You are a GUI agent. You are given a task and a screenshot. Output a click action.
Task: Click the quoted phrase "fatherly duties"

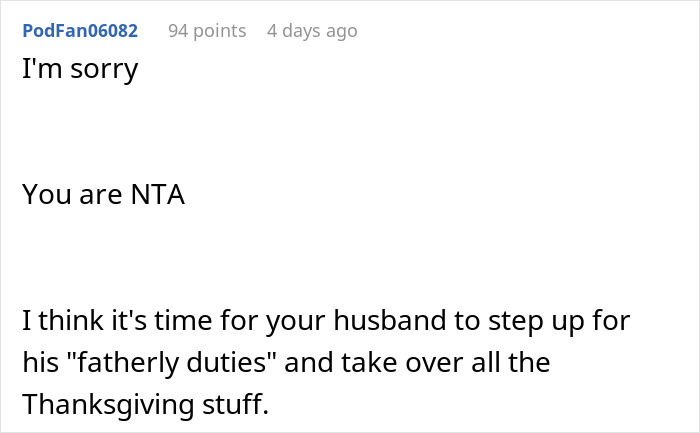point(172,362)
